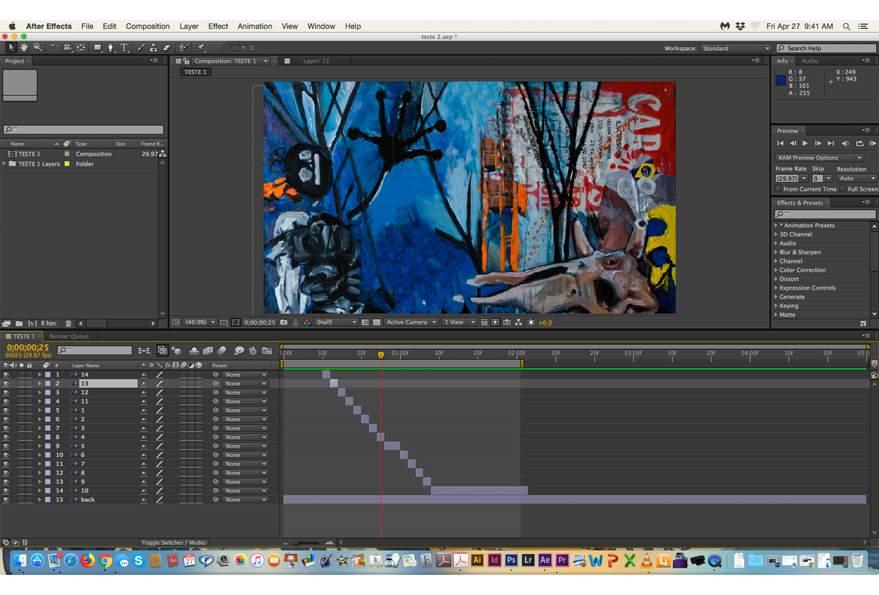Toggle region of interest in viewer
879x595 pixels.
pyautogui.click(x=365, y=322)
